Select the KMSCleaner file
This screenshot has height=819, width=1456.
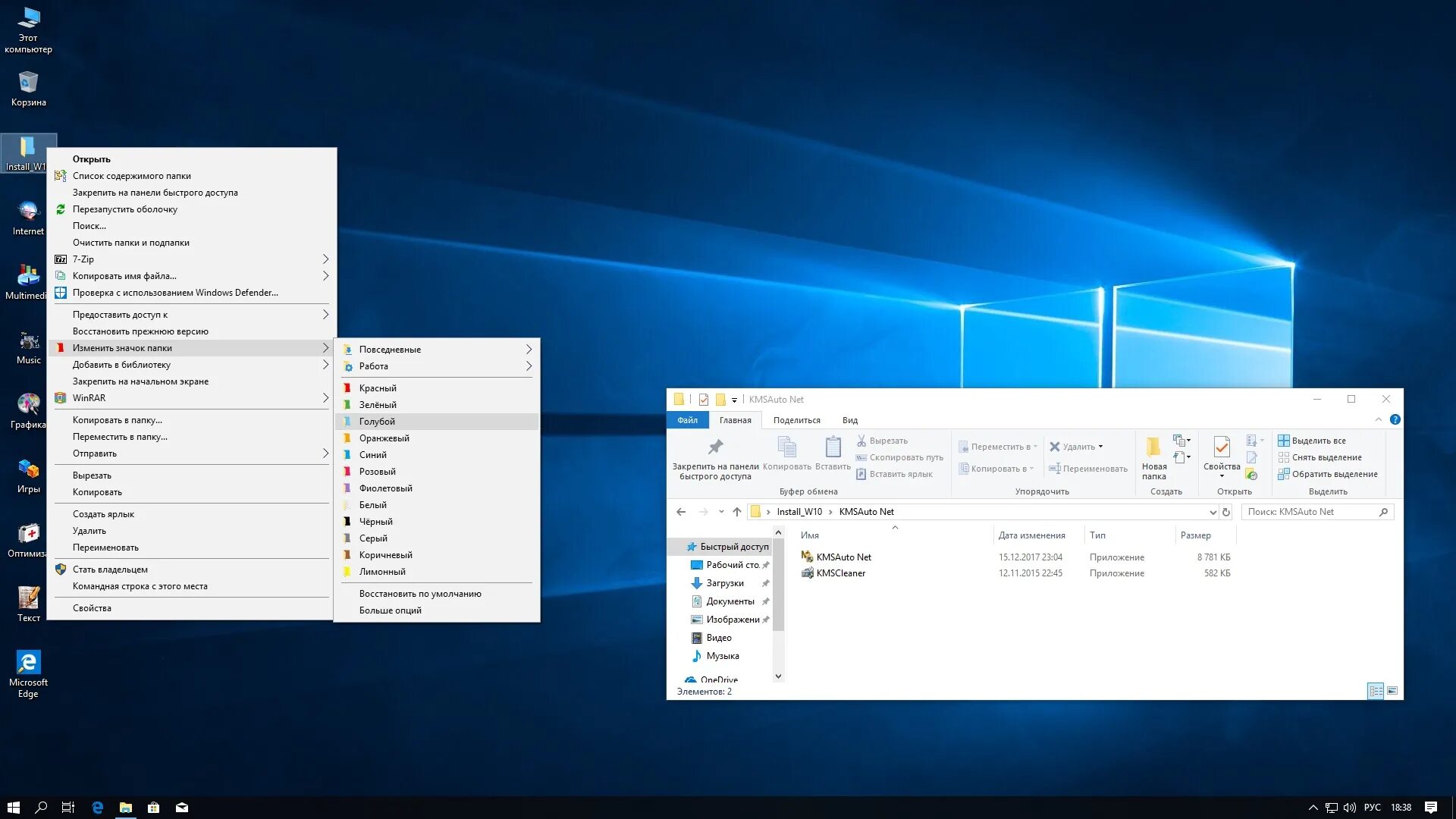pyautogui.click(x=840, y=573)
